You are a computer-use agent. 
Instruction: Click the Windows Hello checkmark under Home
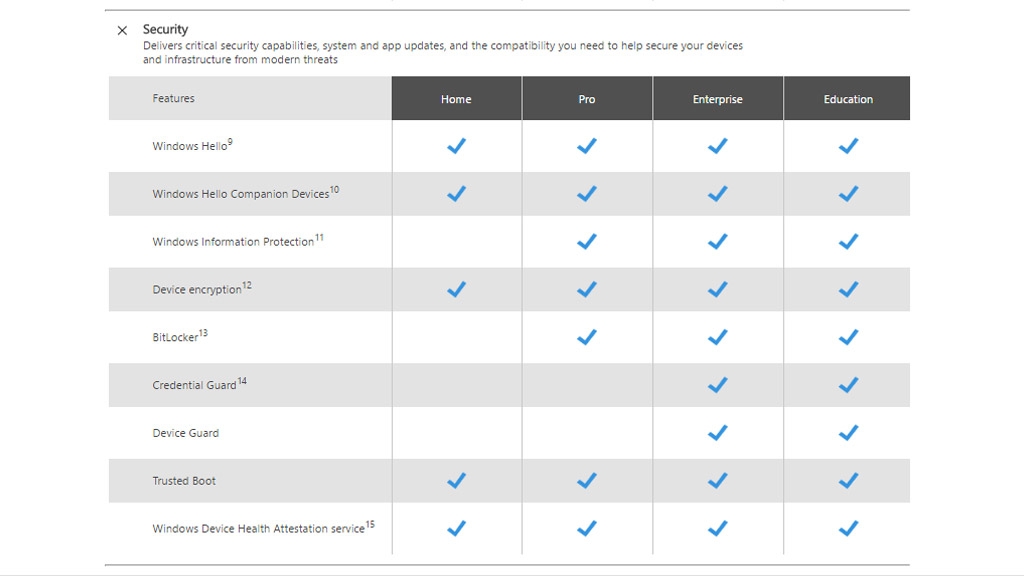point(456,146)
